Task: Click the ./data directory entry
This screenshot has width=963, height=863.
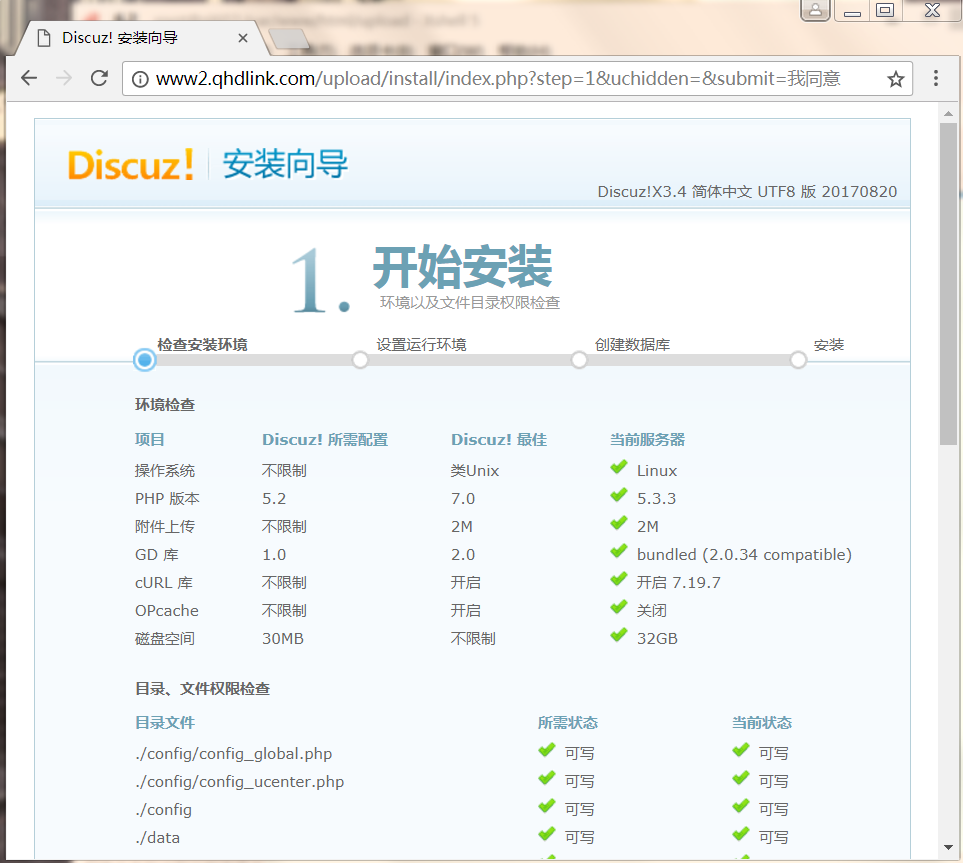Action: click(x=158, y=838)
